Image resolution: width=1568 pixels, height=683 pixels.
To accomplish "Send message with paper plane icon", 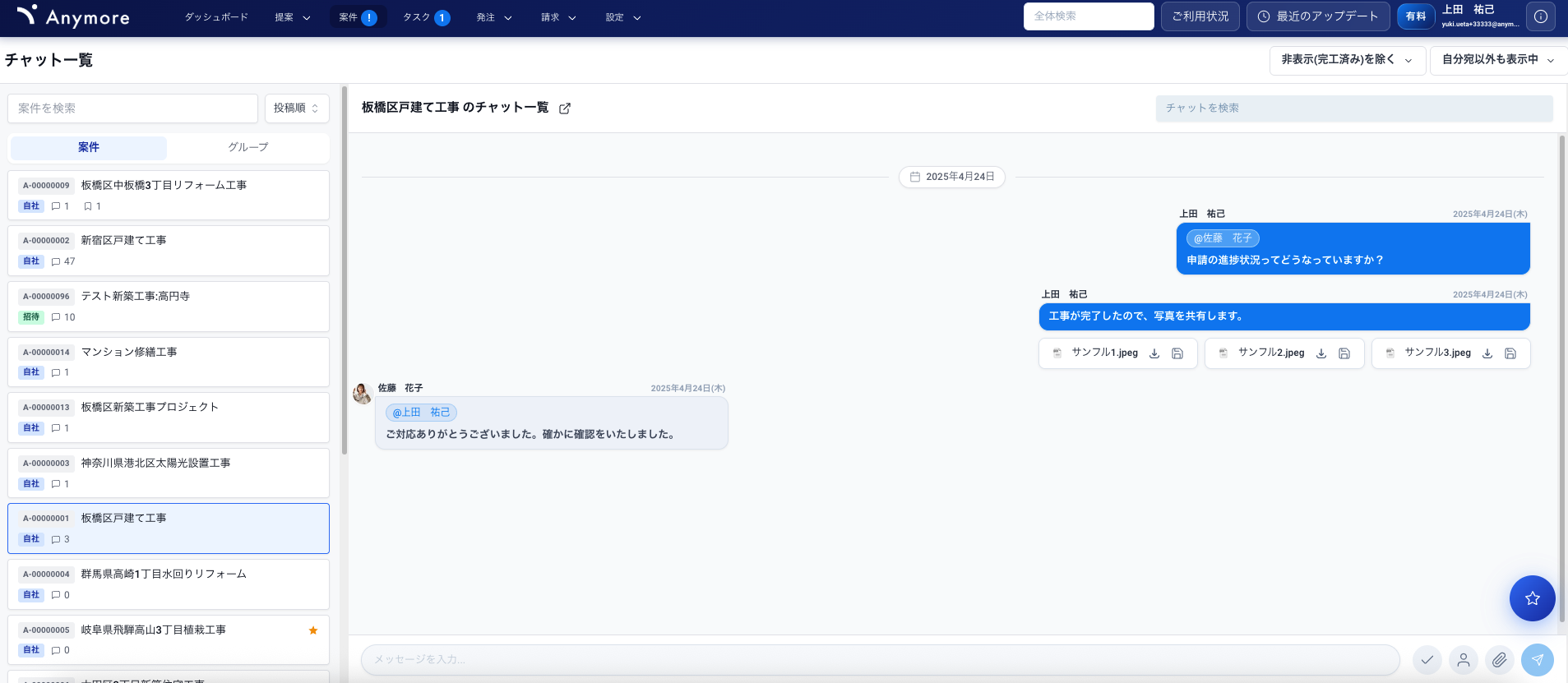I will pos(1537,659).
